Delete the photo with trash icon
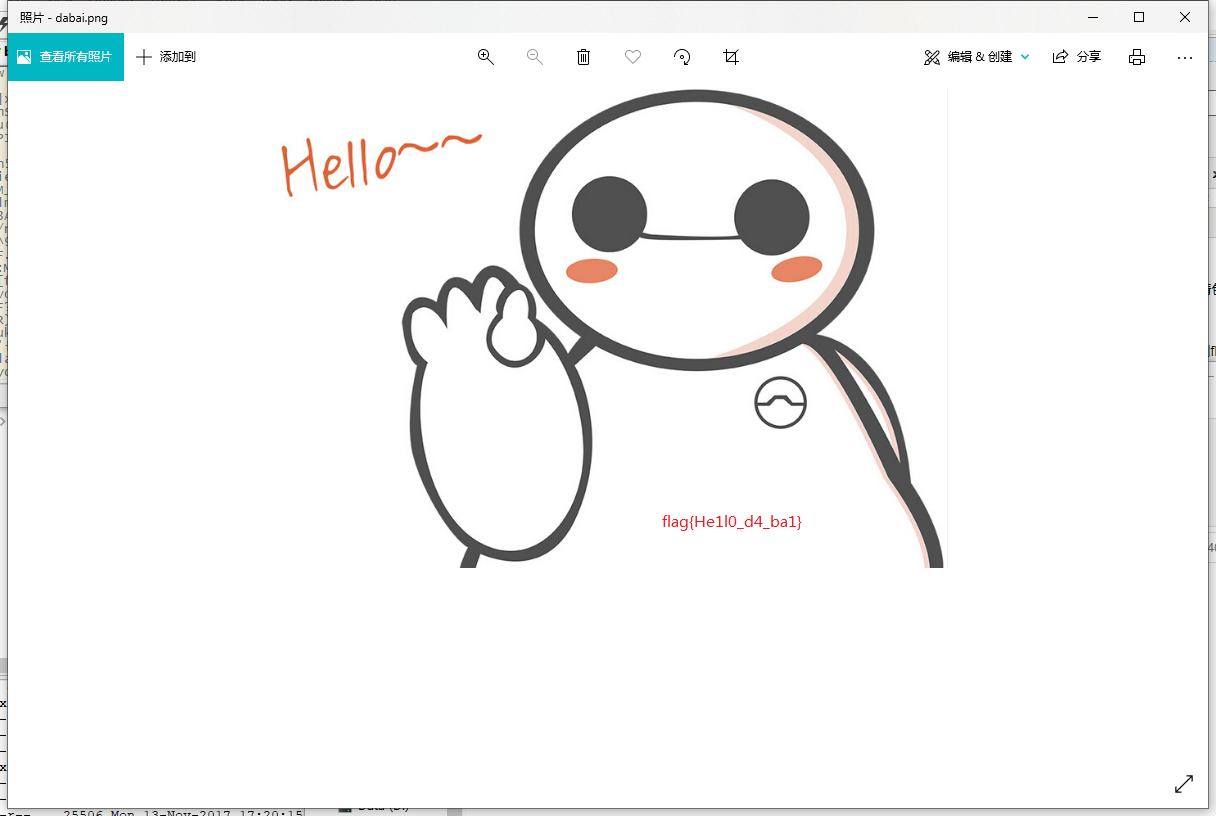The height and width of the screenshot is (816, 1216). [x=584, y=57]
